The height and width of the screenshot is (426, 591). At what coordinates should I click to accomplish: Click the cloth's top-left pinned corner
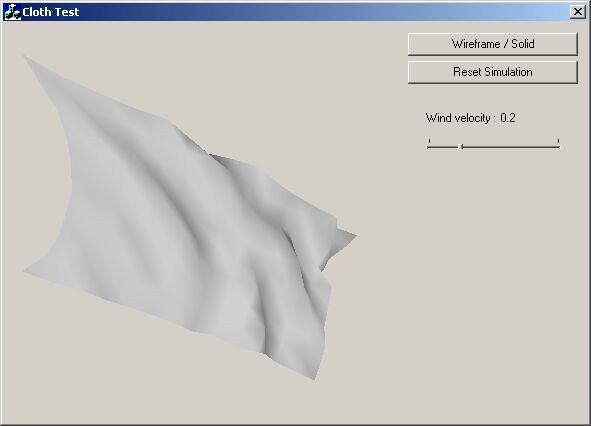(26, 57)
